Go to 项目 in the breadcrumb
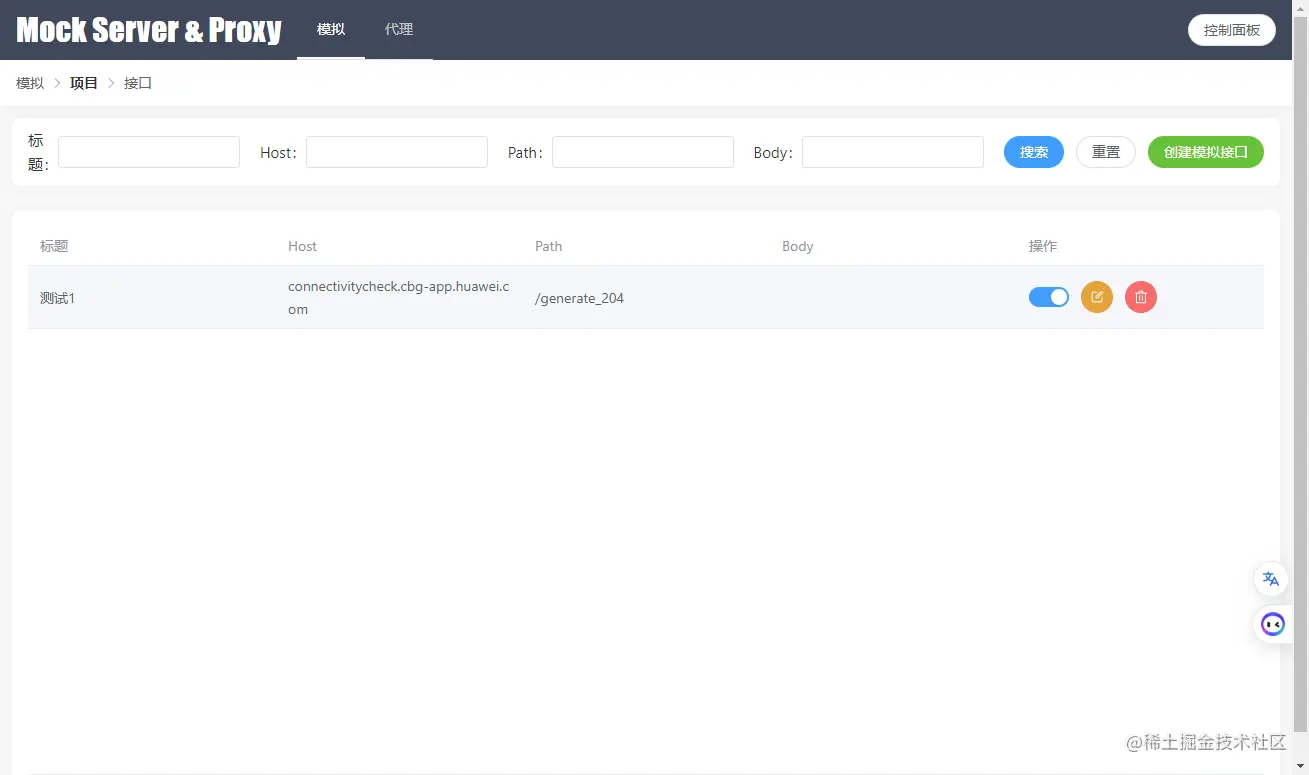 [x=84, y=83]
